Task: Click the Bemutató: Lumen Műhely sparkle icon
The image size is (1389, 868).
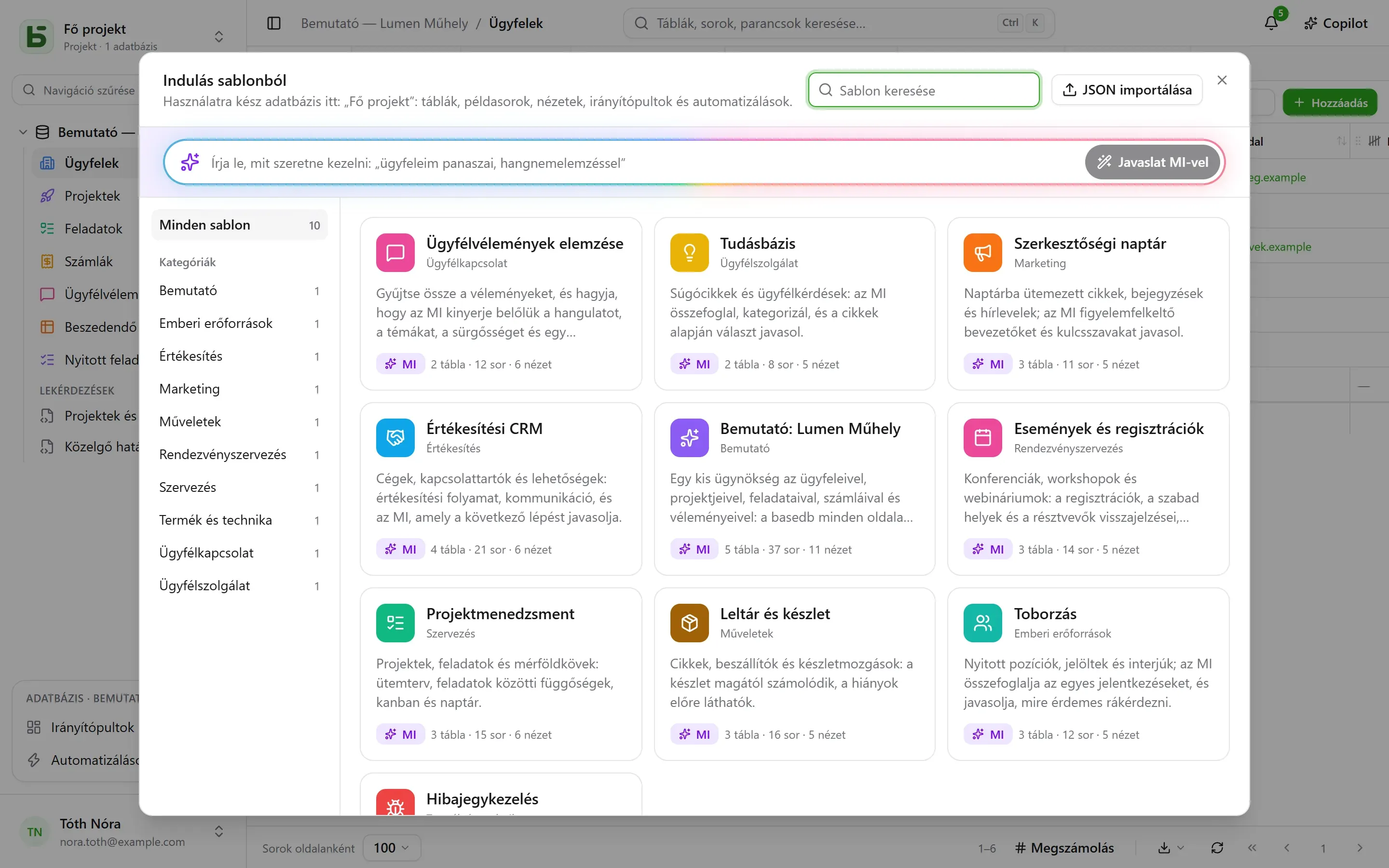Action: [x=689, y=437]
